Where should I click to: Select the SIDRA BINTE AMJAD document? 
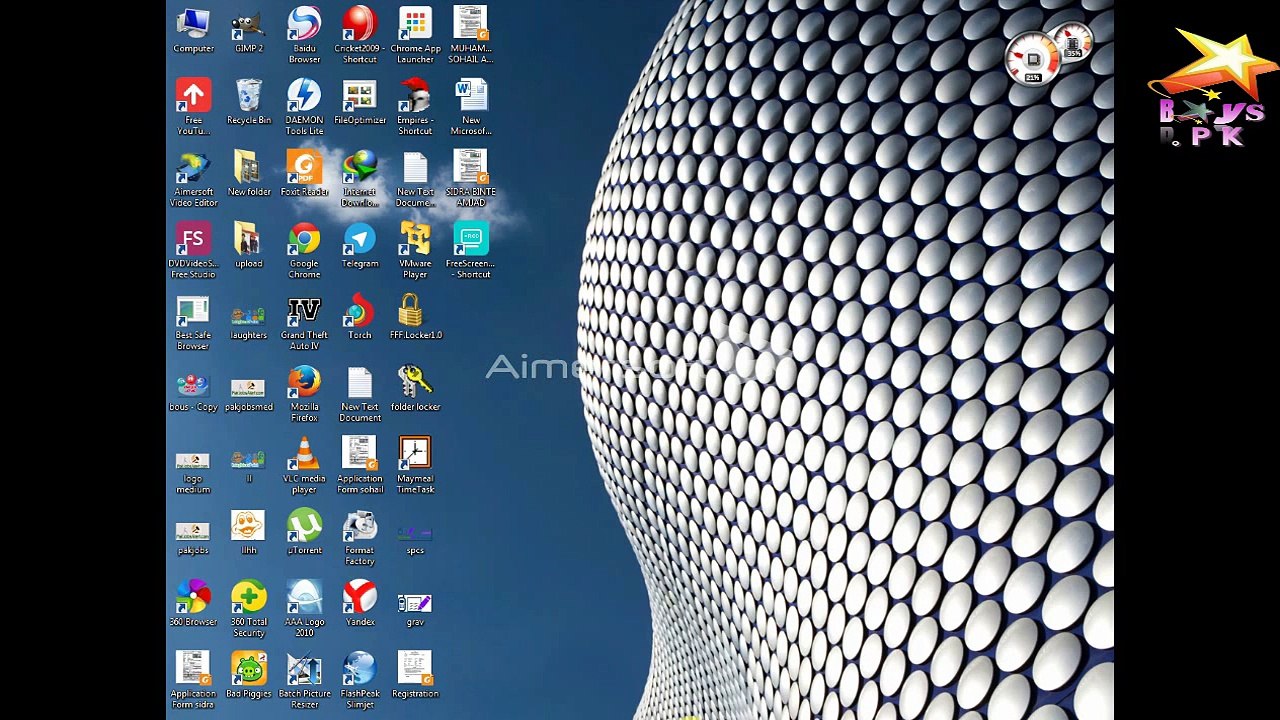[470, 179]
